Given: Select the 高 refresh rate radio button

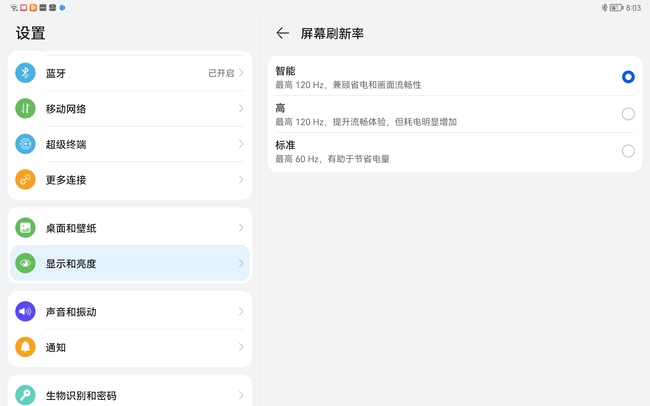Looking at the screenshot, I should (x=628, y=114).
